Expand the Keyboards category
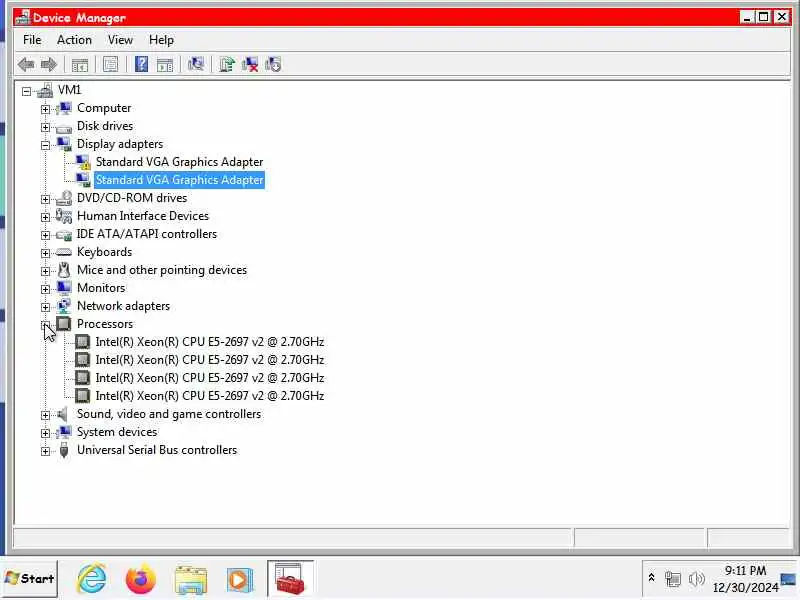800x600 pixels. (x=45, y=253)
